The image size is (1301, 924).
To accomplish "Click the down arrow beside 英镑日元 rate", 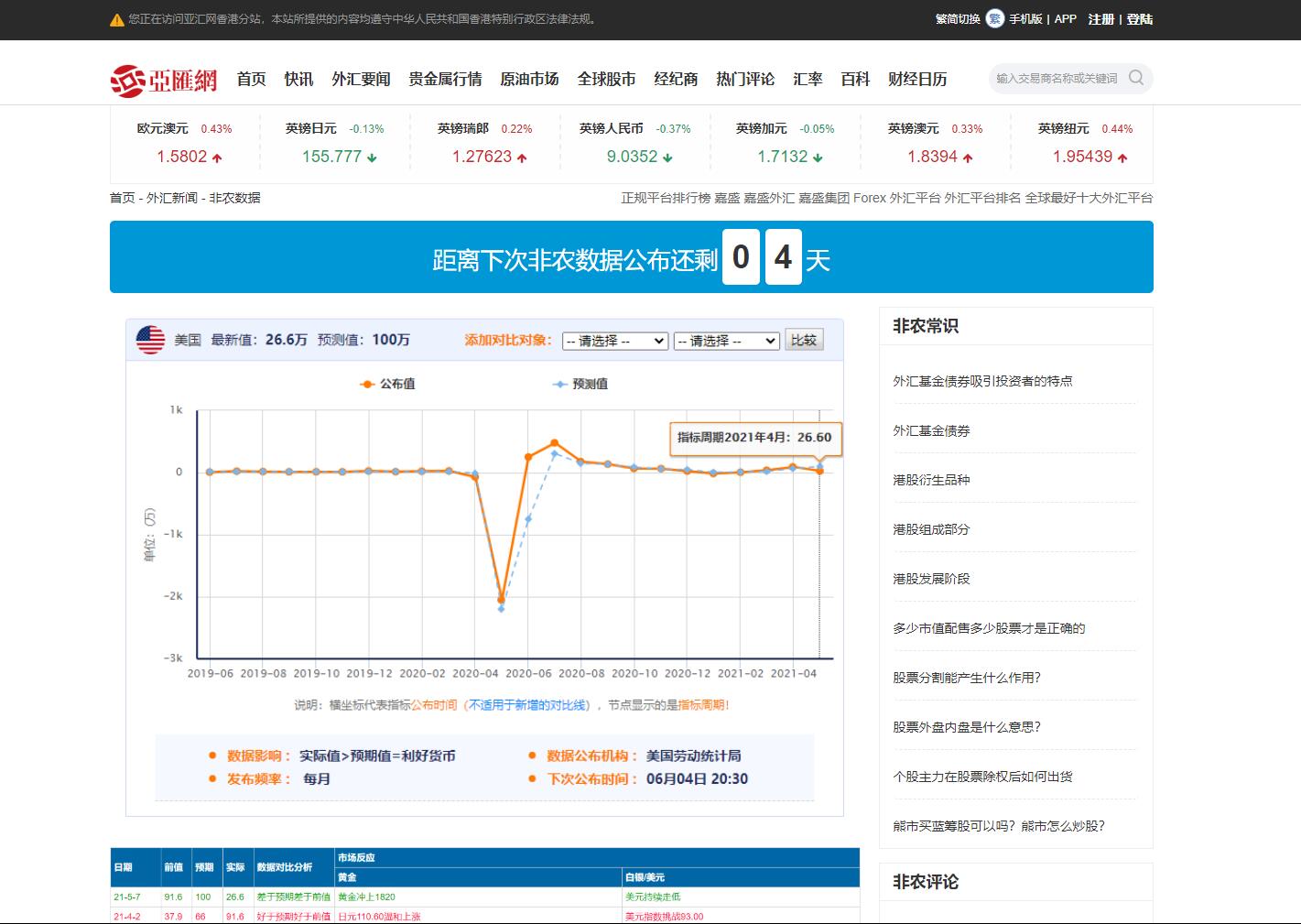I will [372, 158].
